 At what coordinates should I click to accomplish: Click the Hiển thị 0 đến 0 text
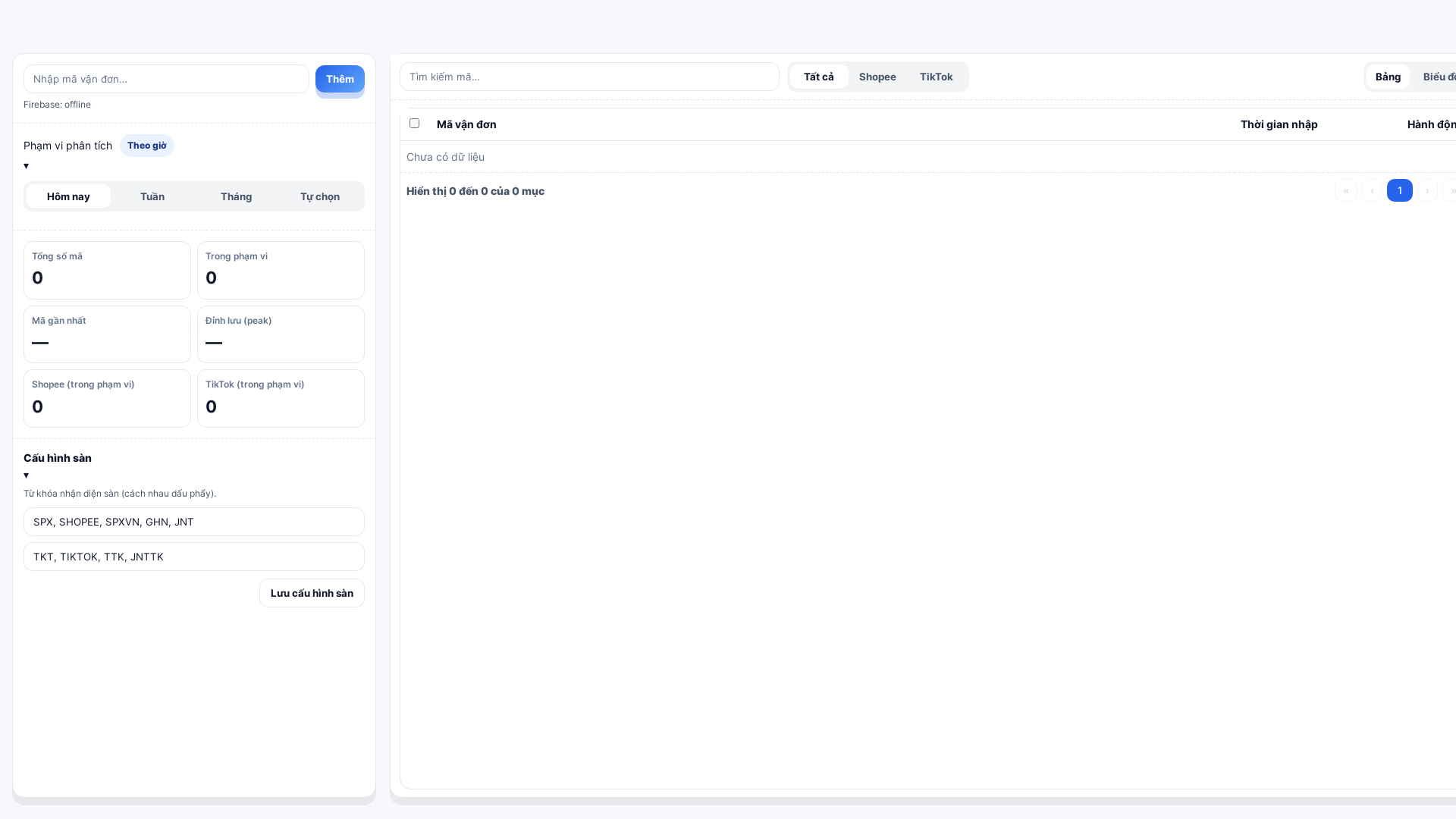[475, 191]
